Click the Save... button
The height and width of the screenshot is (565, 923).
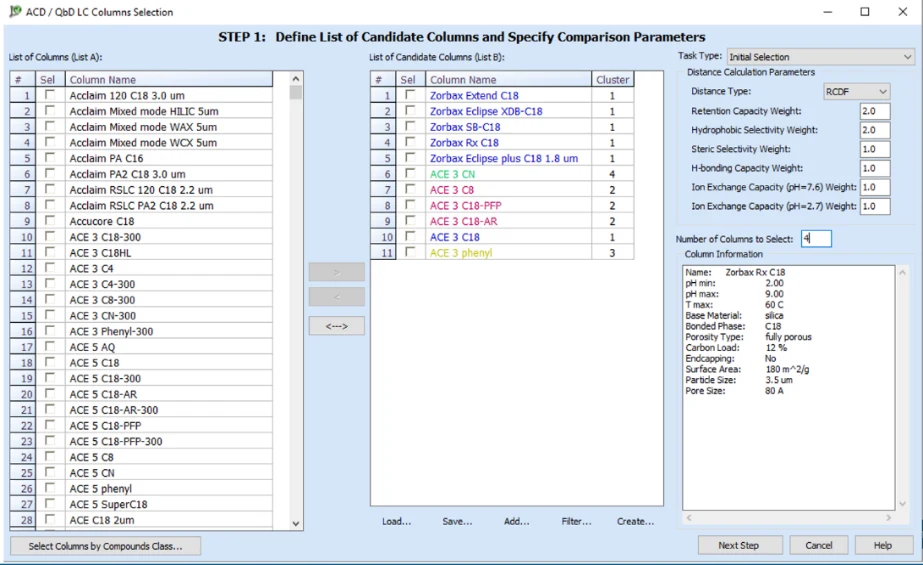click(457, 521)
